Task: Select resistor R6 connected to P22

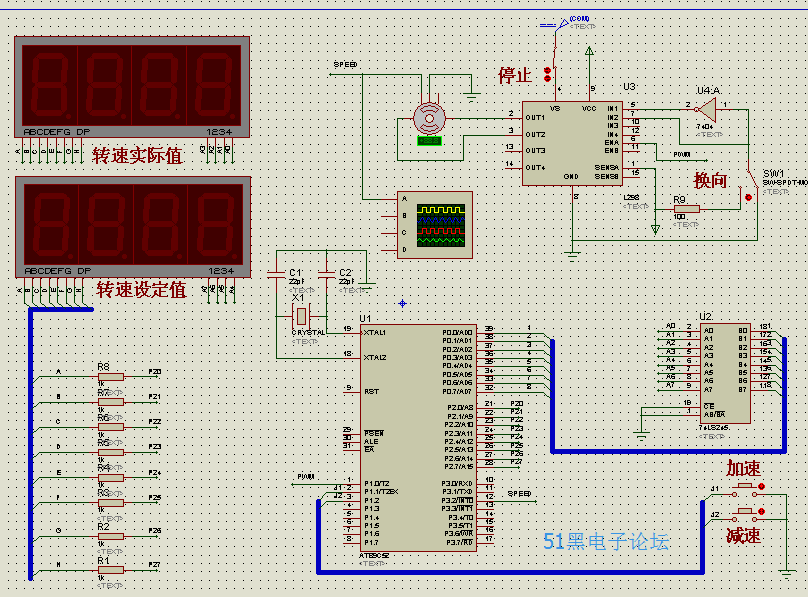Action: (111, 427)
